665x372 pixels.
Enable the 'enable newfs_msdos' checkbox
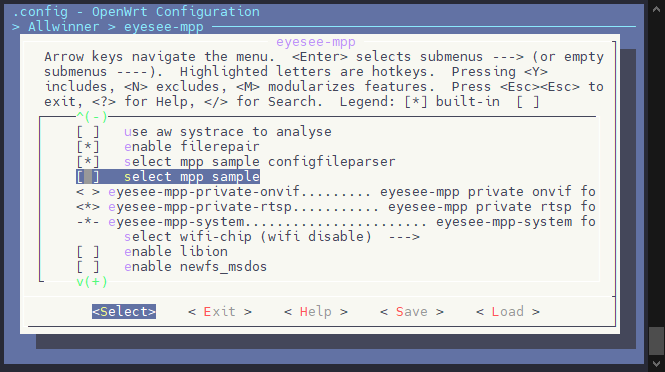(x=88, y=267)
